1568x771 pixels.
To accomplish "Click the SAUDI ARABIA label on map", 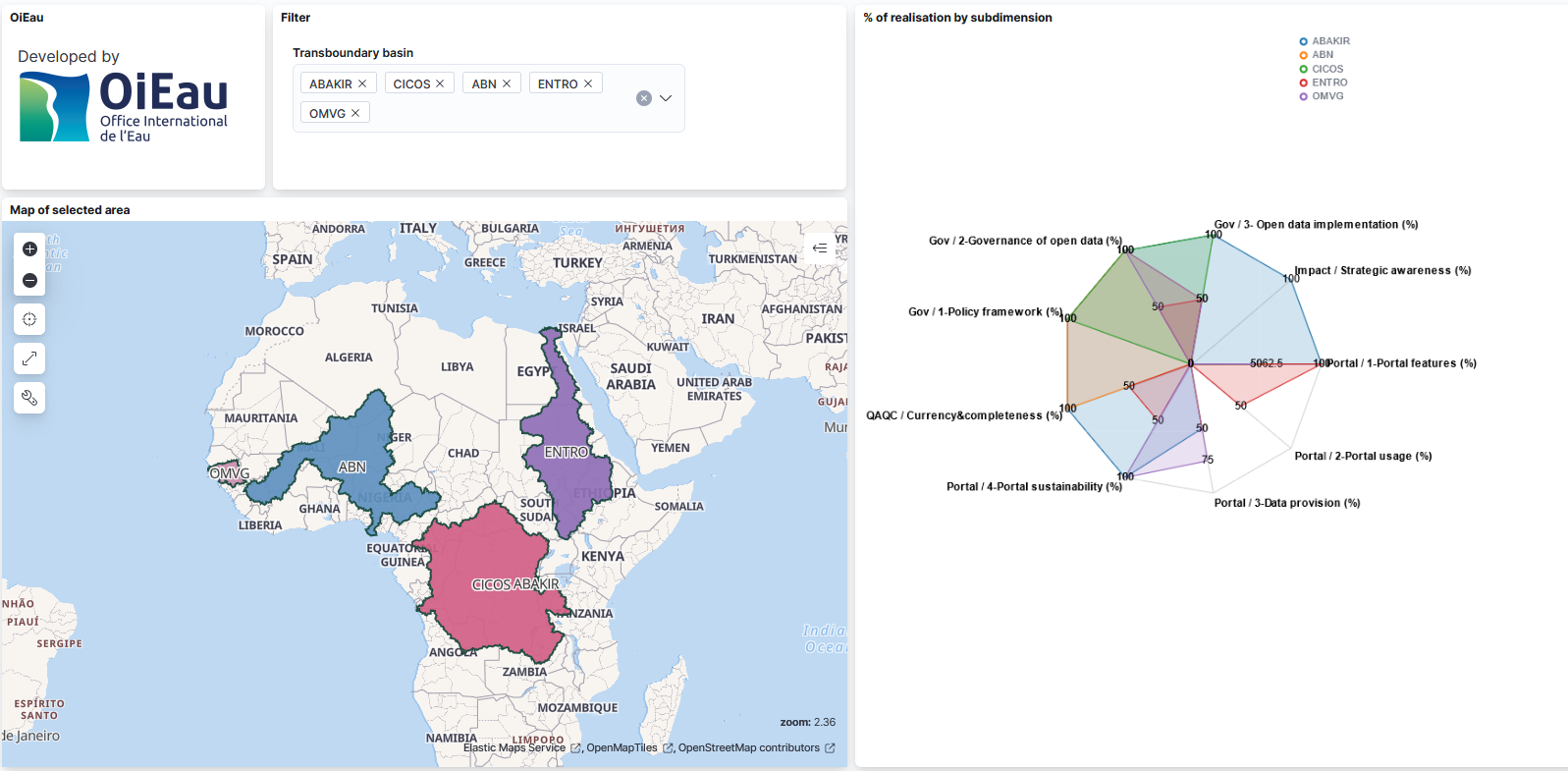I will coord(630,376).
